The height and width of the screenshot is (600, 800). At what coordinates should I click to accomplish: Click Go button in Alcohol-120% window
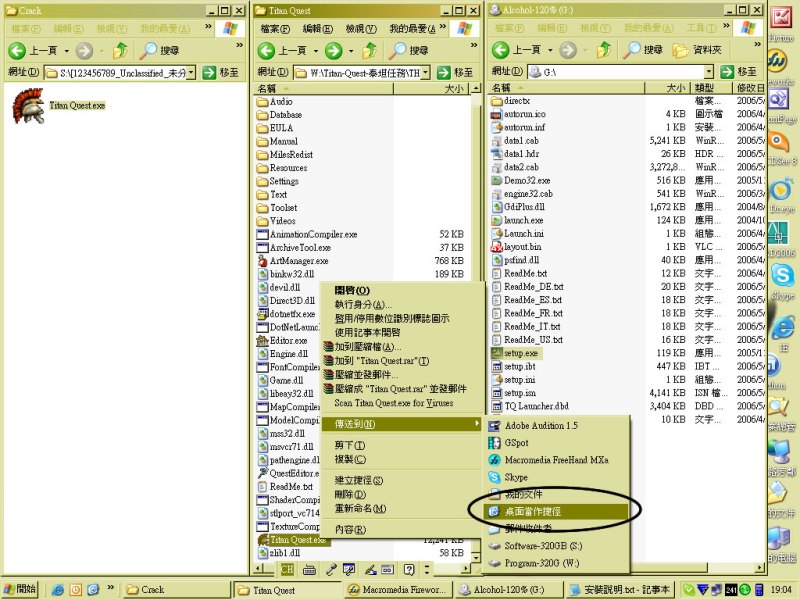click(x=738, y=72)
